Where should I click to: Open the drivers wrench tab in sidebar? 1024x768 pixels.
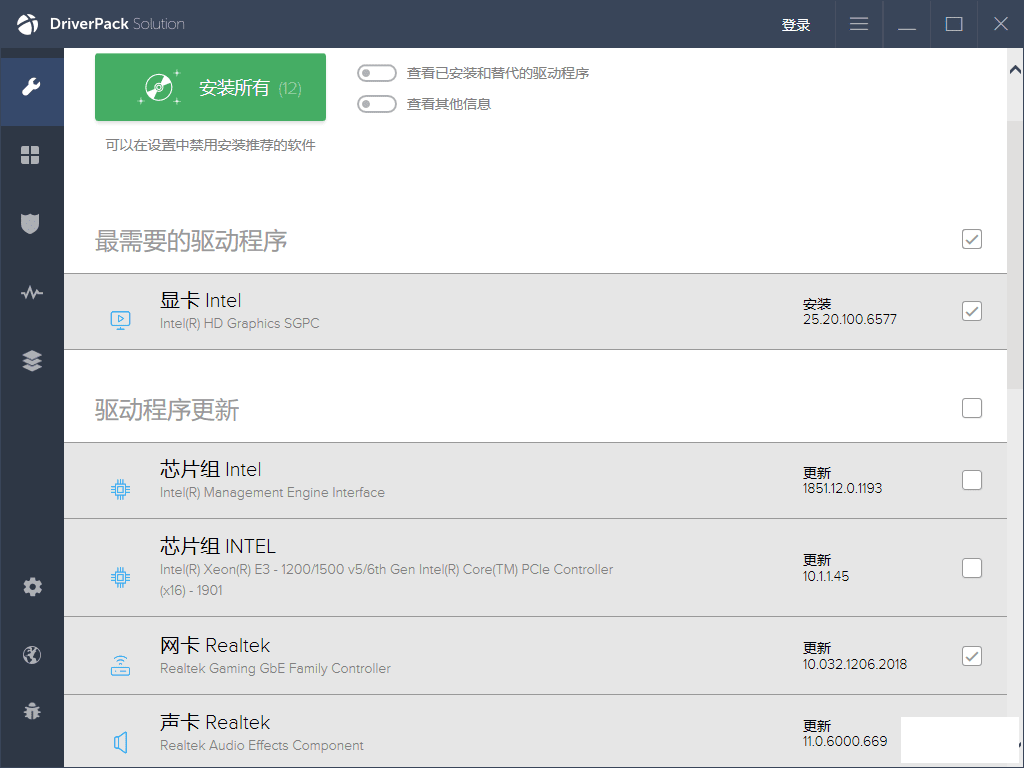pos(31,86)
